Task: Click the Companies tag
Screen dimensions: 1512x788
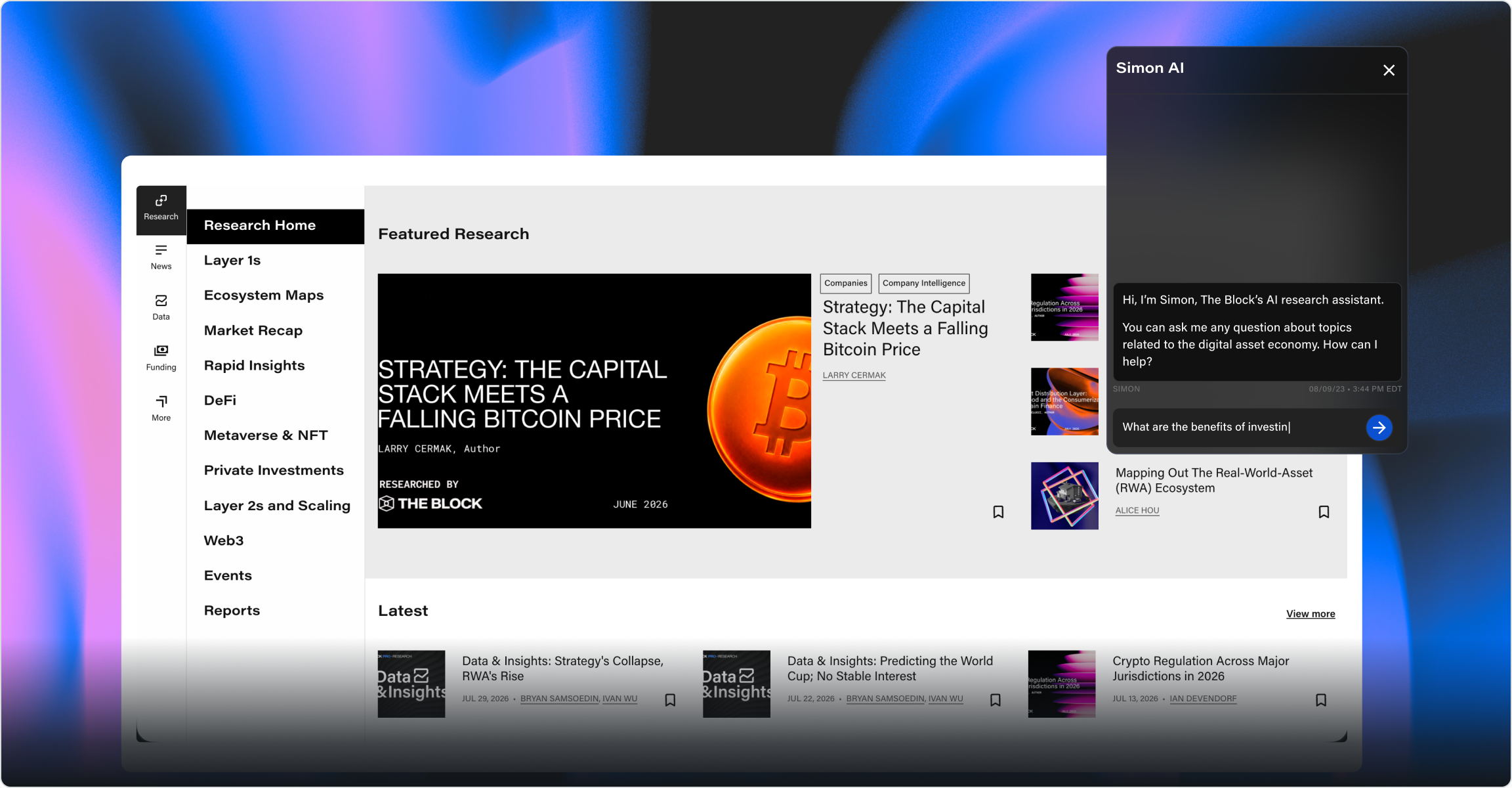Action: pyautogui.click(x=846, y=284)
